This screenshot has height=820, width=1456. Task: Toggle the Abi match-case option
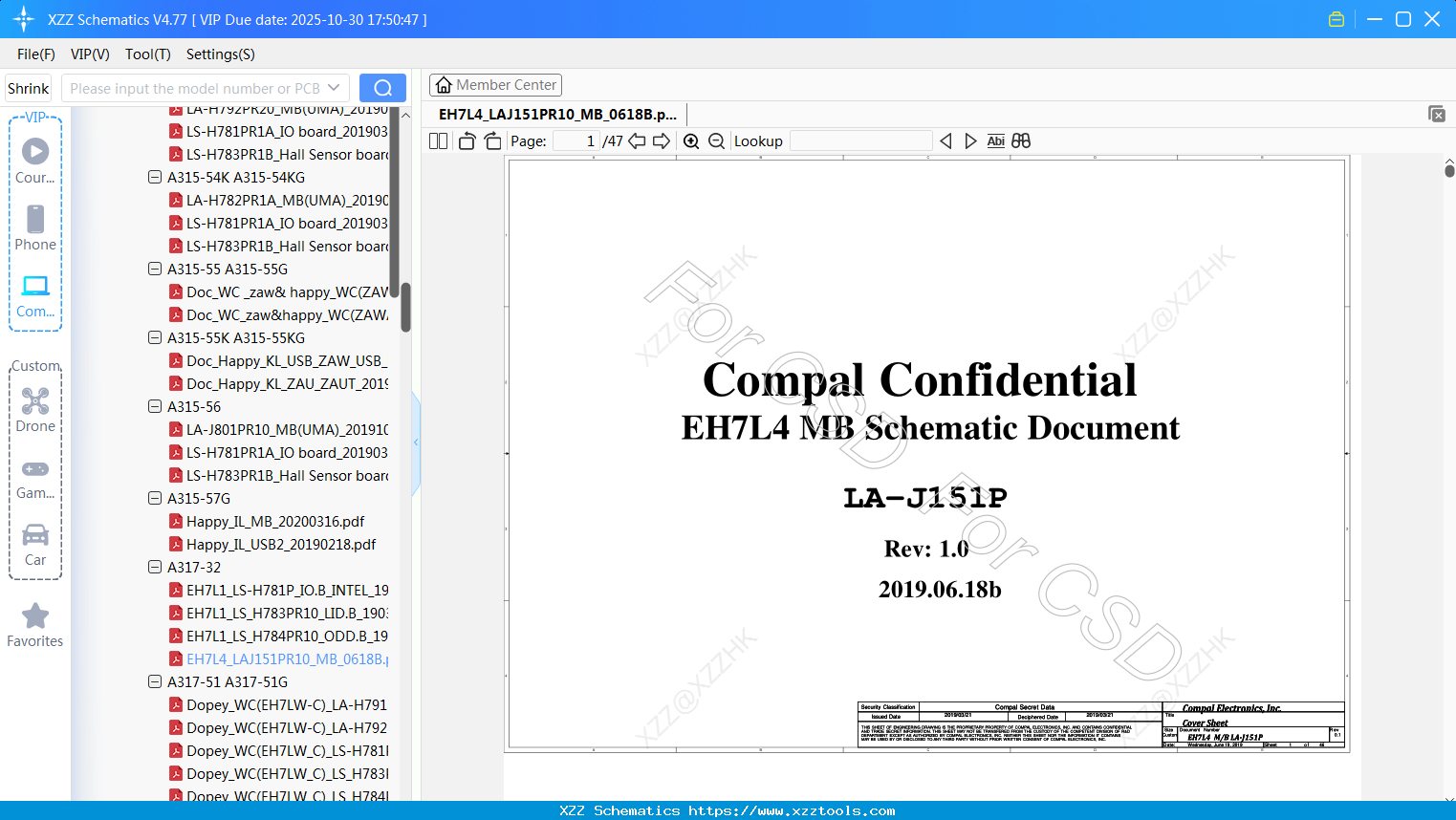(996, 141)
